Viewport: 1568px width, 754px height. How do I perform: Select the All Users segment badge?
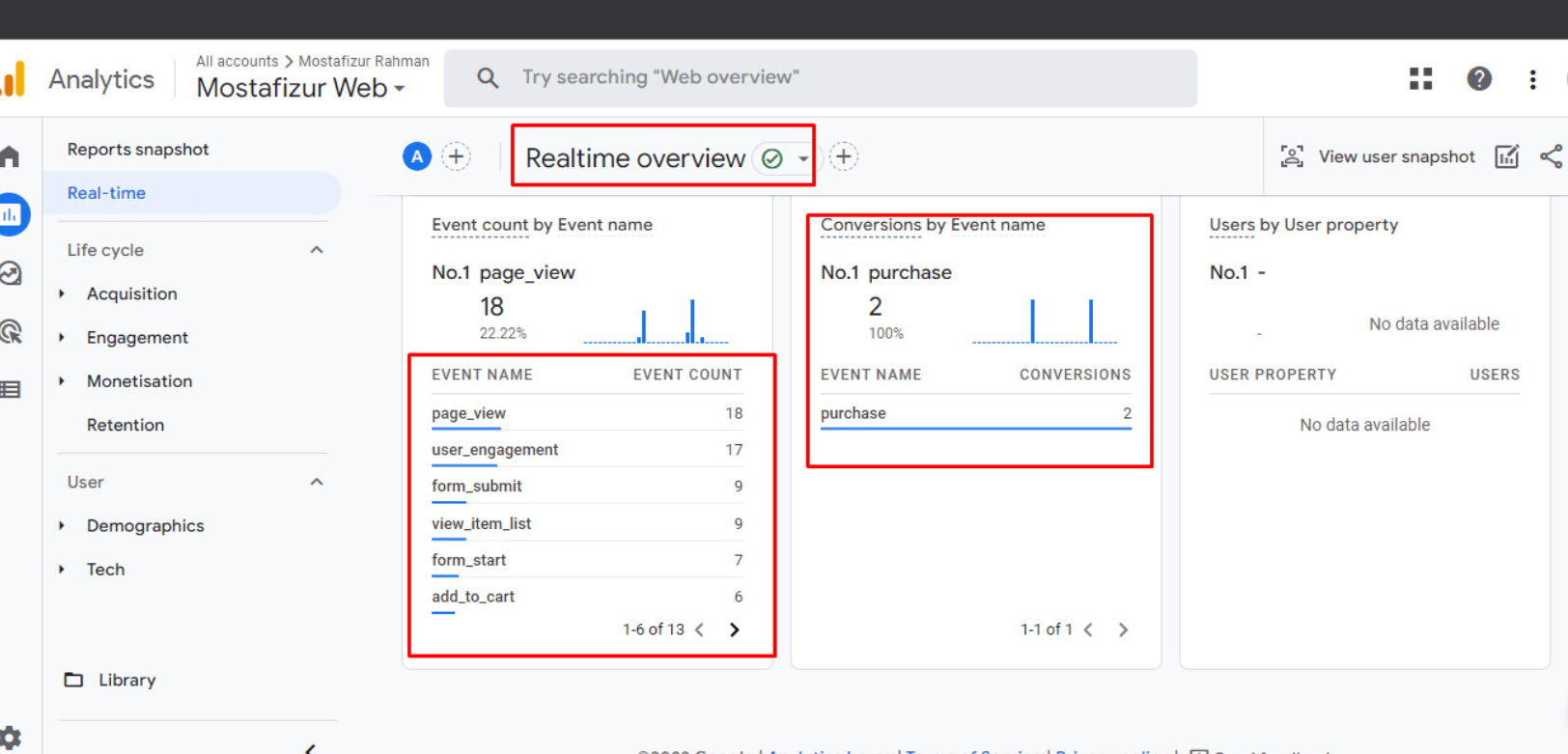417,156
